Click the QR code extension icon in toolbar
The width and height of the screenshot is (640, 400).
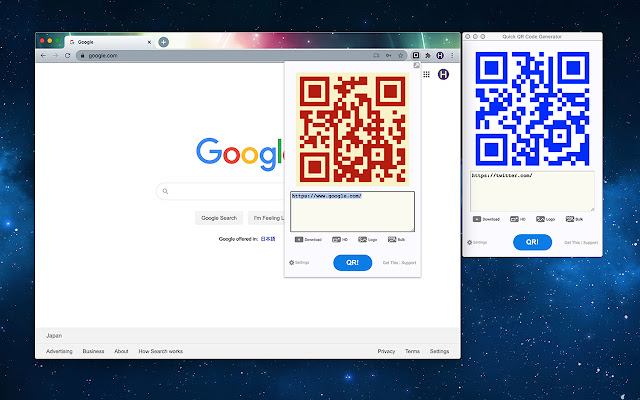pyautogui.click(x=415, y=55)
